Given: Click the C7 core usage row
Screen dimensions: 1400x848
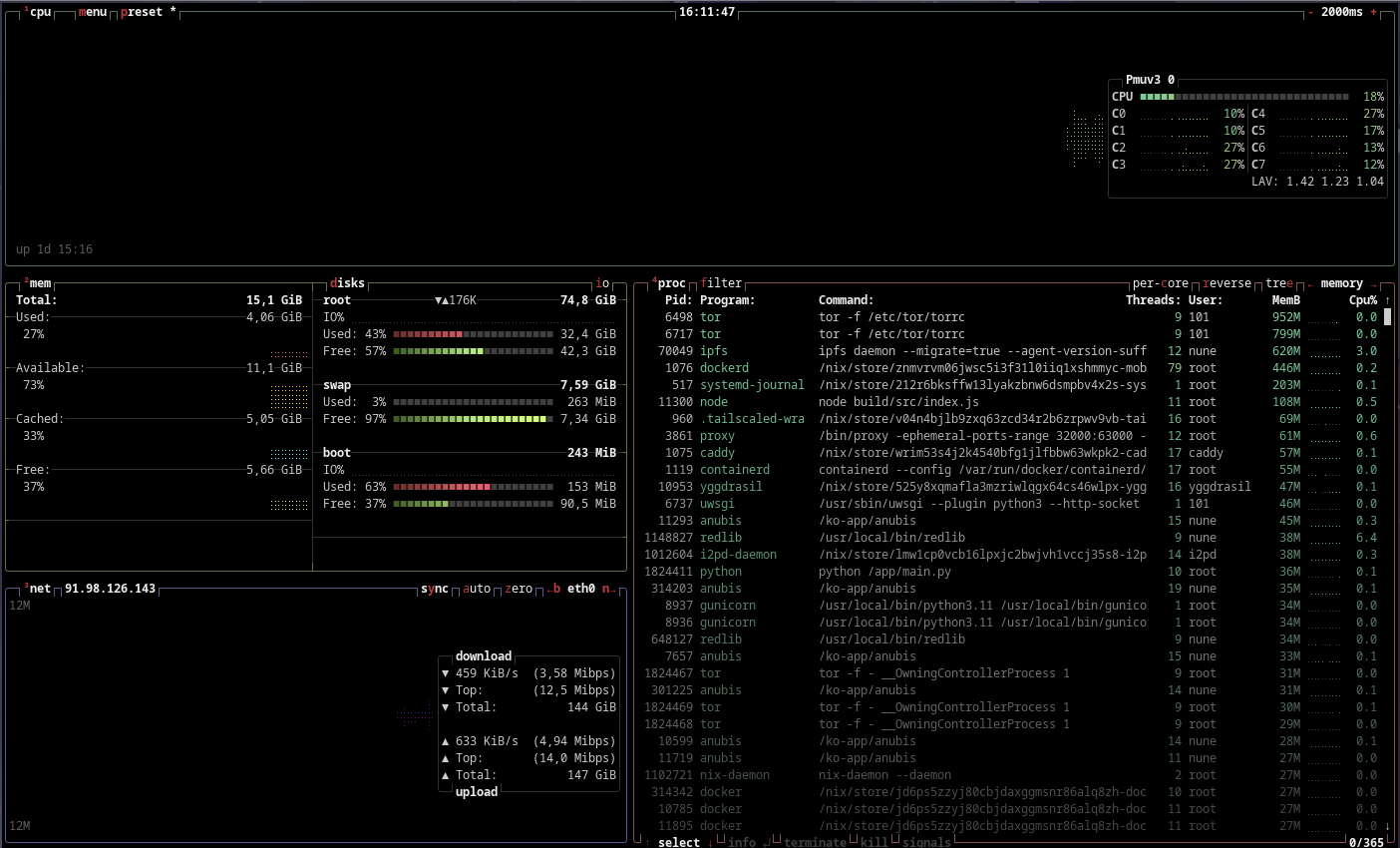Looking at the screenshot, I should (x=1318, y=165).
